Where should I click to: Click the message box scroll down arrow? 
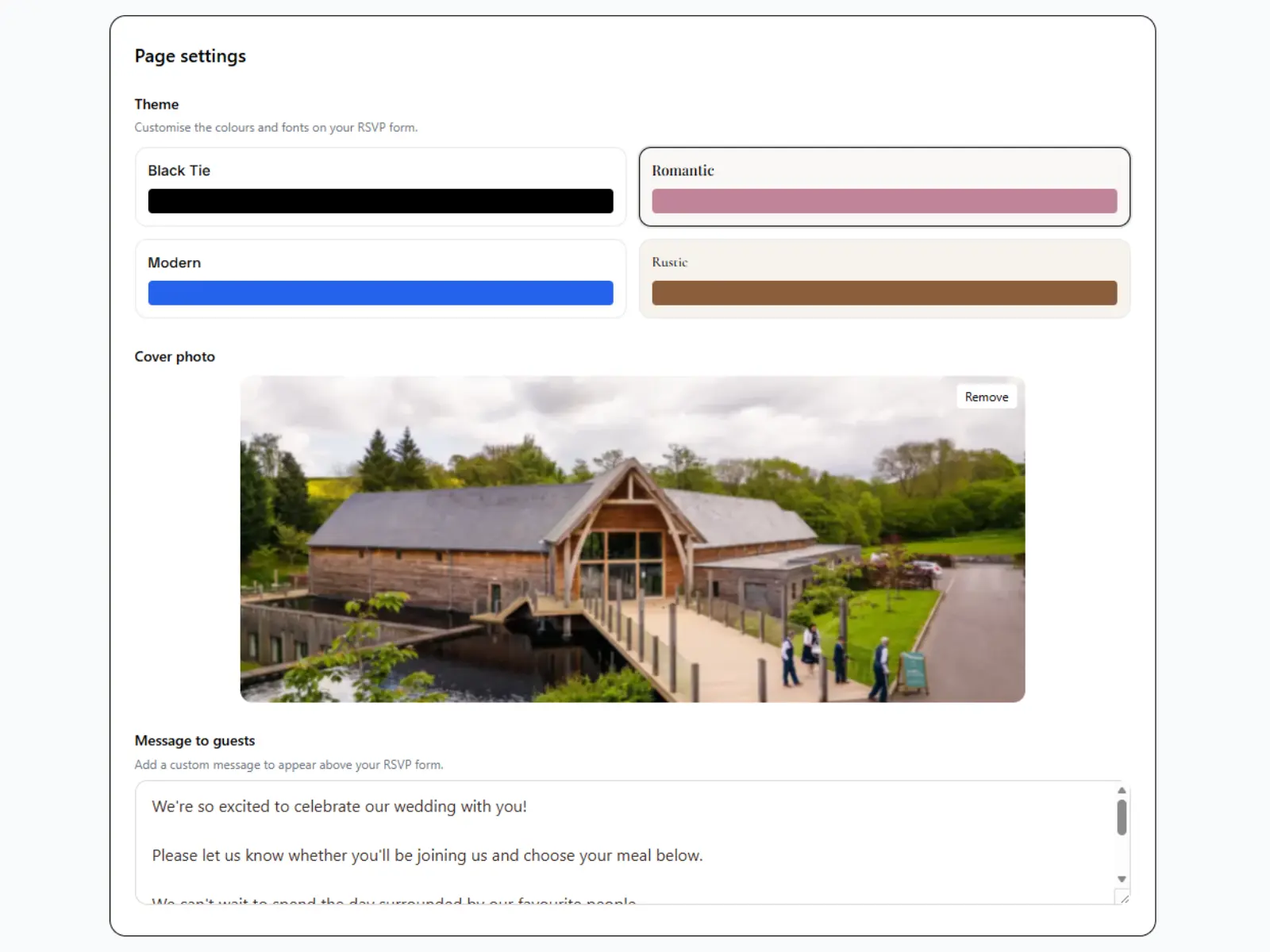[1122, 879]
